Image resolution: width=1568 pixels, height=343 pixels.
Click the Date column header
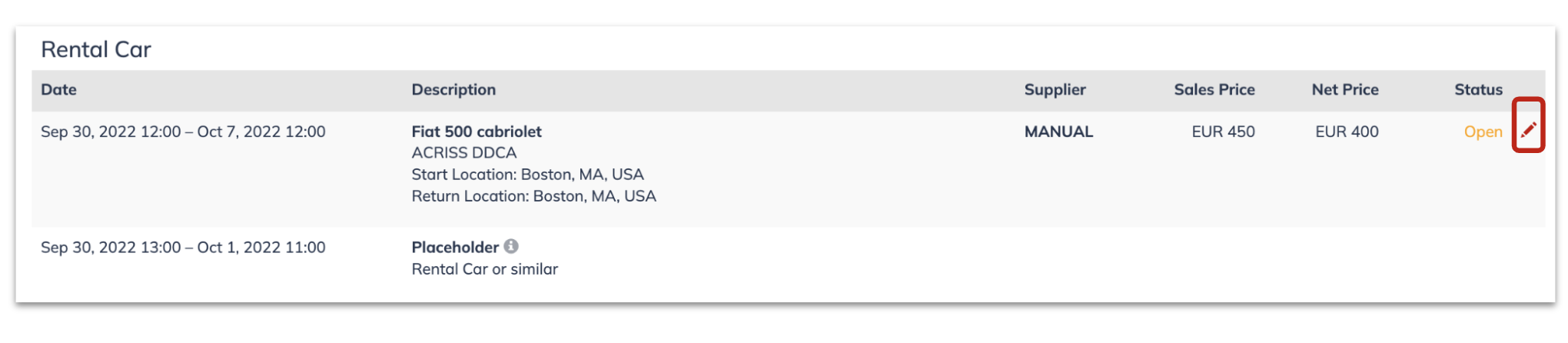pyautogui.click(x=59, y=89)
